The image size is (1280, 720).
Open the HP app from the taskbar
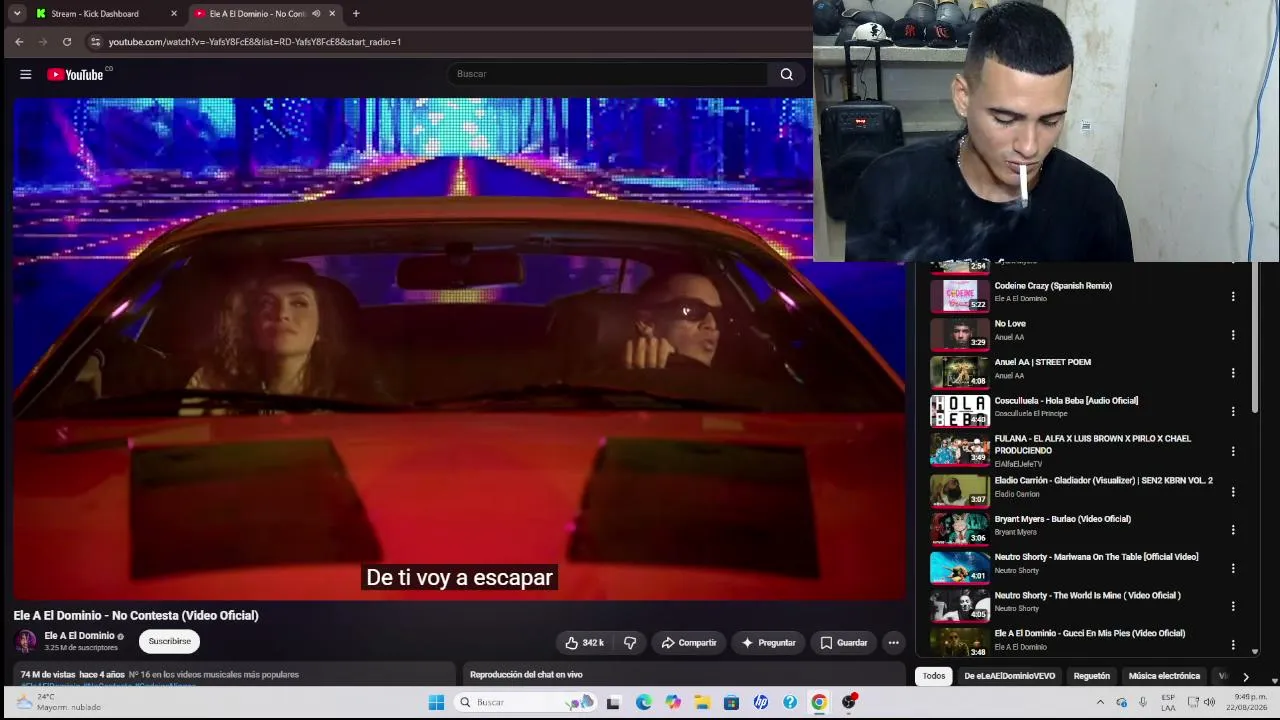coord(761,702)
